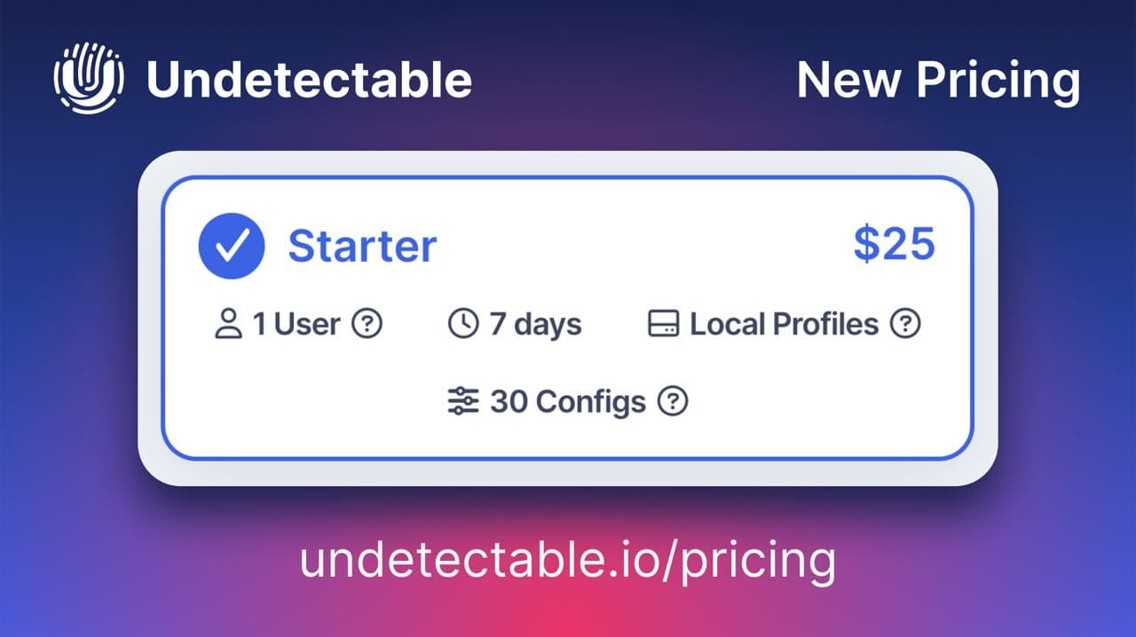Click the Local Profiles label

coord(784,324)
